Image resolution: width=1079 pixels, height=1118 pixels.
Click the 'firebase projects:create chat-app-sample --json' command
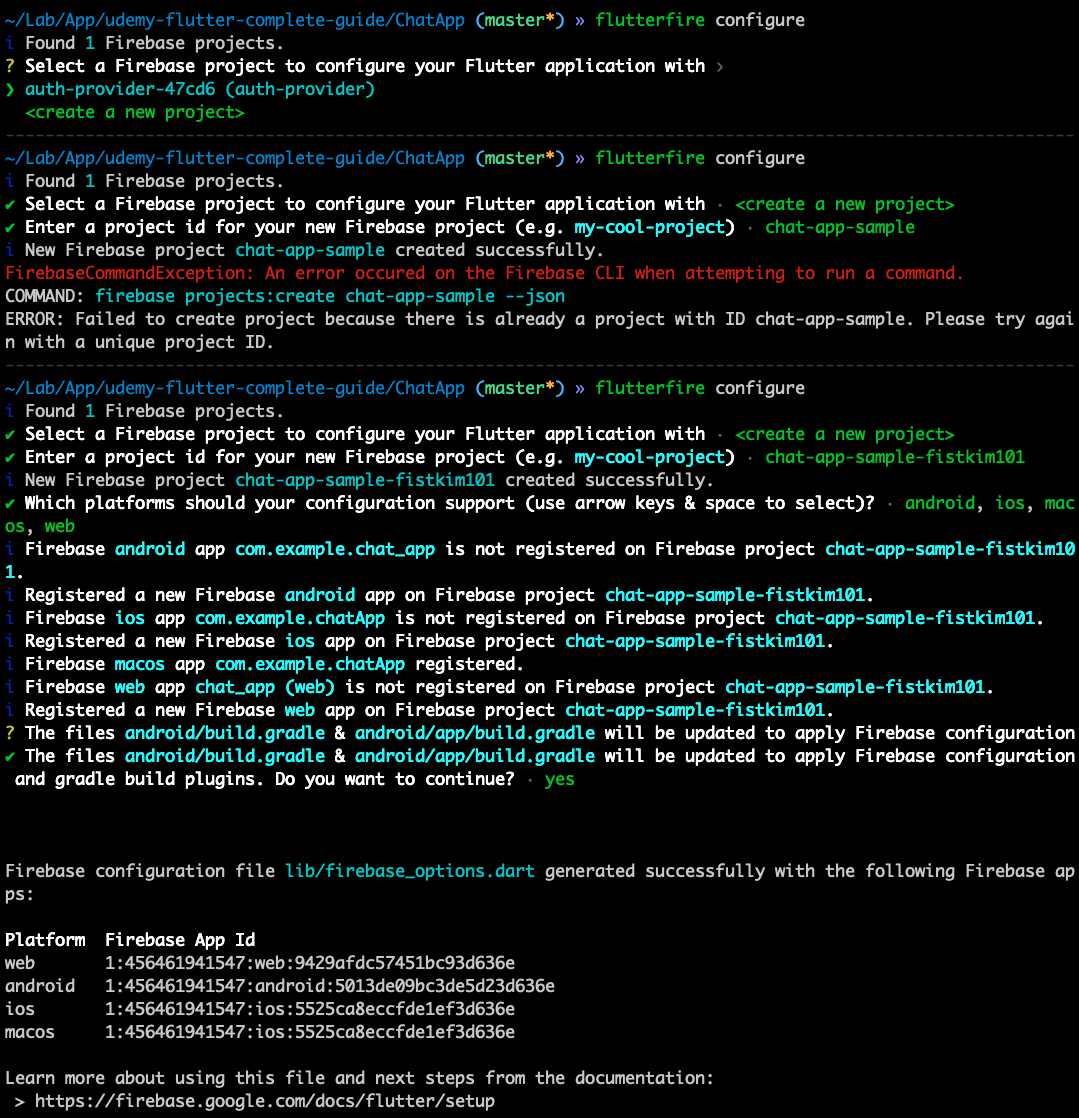click(329, 296)
